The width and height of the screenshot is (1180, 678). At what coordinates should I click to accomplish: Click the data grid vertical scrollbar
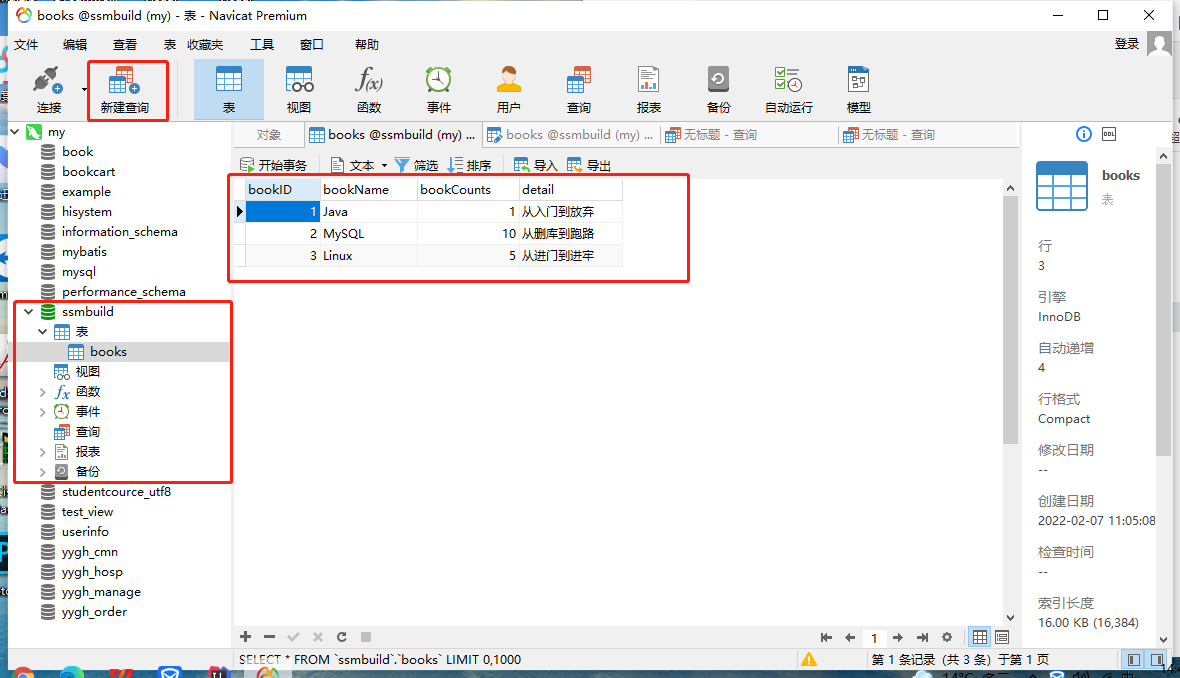(1010, 320)
